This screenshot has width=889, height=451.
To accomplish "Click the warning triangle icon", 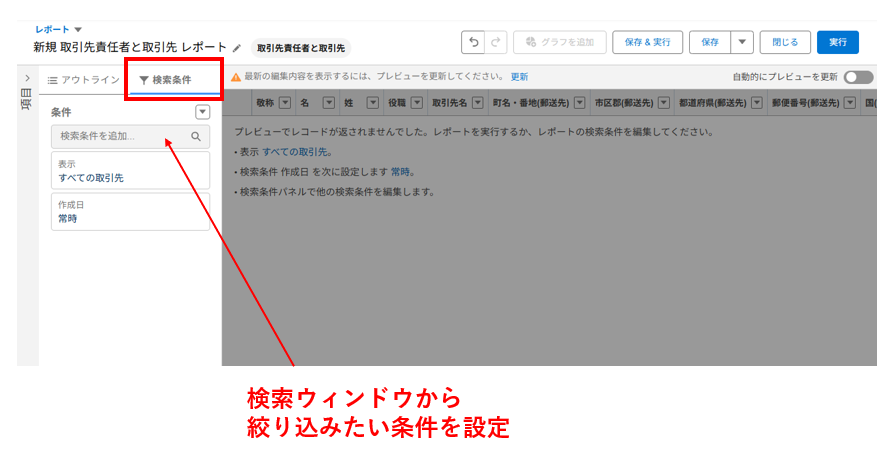I will tap(236, 77).
